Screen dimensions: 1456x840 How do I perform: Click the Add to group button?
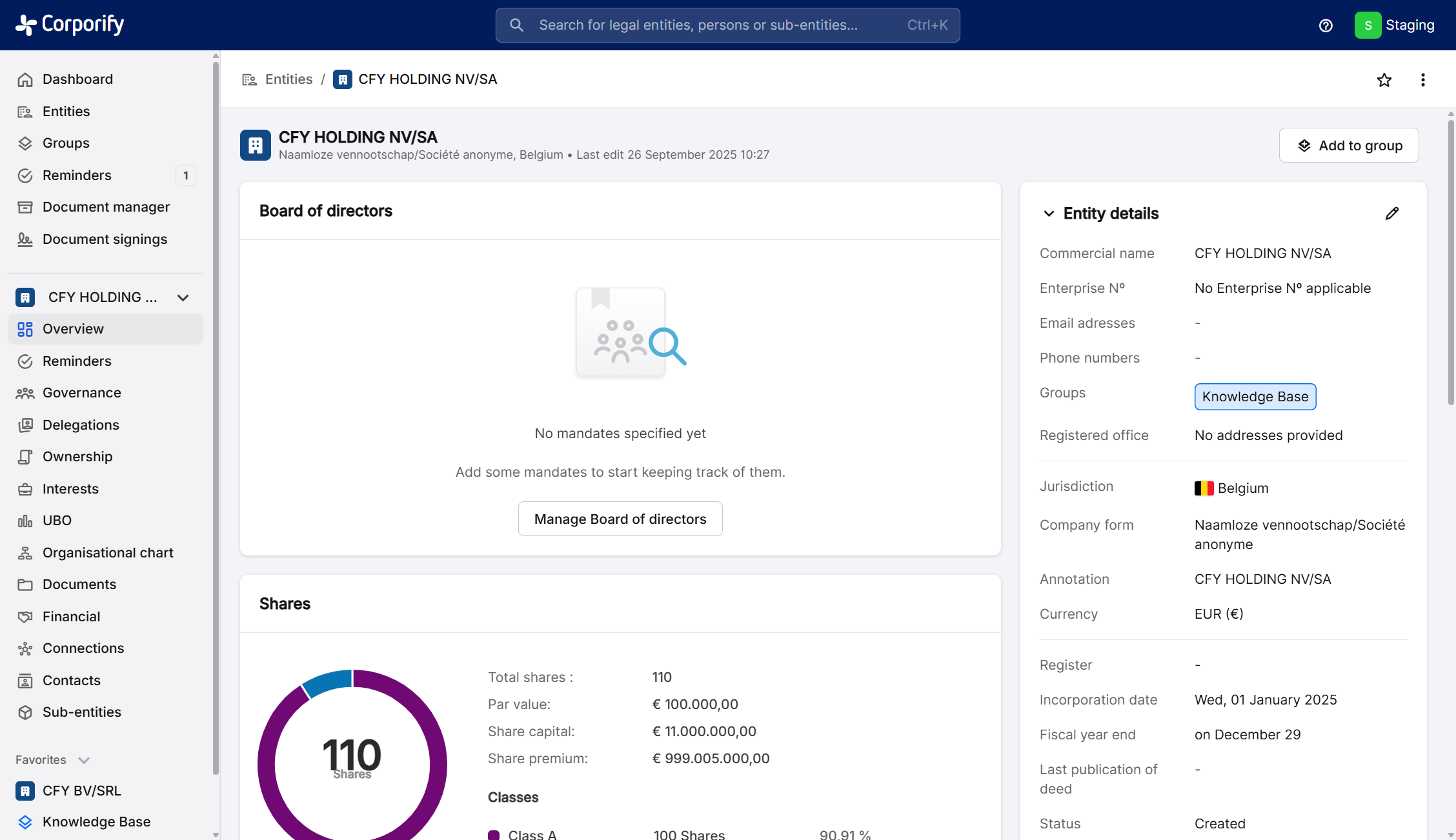pos(1348,145)
